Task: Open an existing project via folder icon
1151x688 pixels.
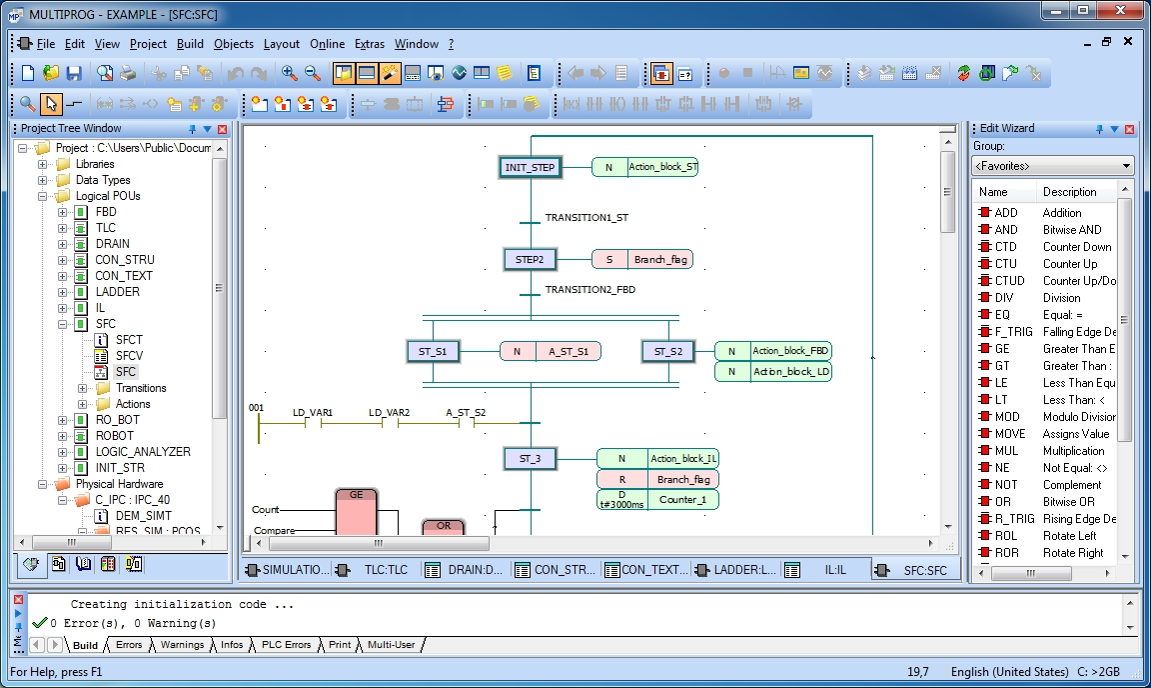Action: [x=51, y=73]
